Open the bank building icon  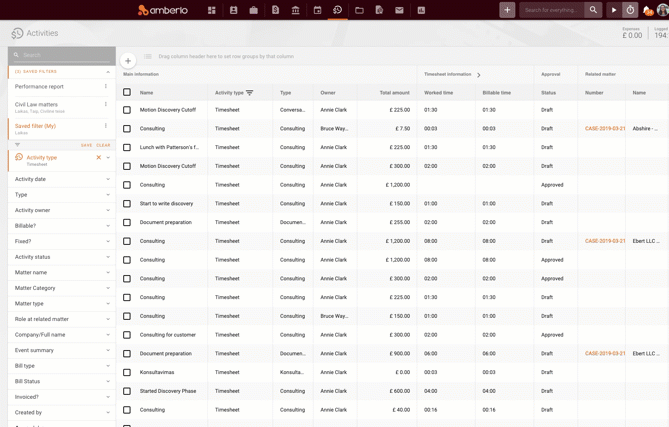click(x=295, y=10)
